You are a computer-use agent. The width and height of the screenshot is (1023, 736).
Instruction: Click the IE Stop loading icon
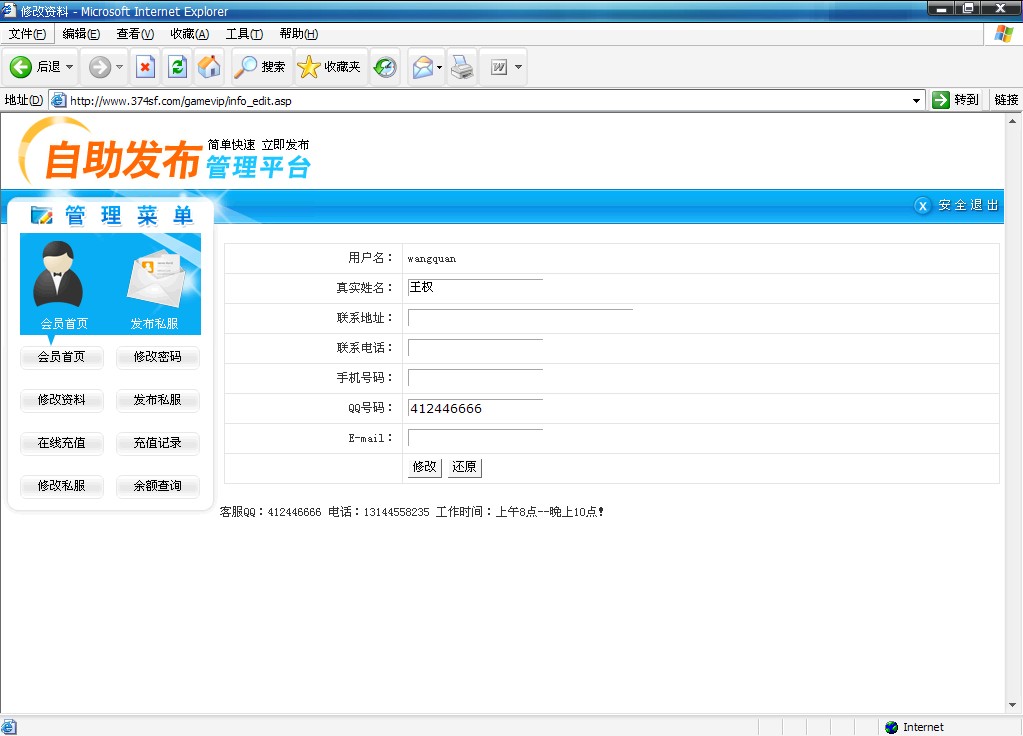coord(145,67)
